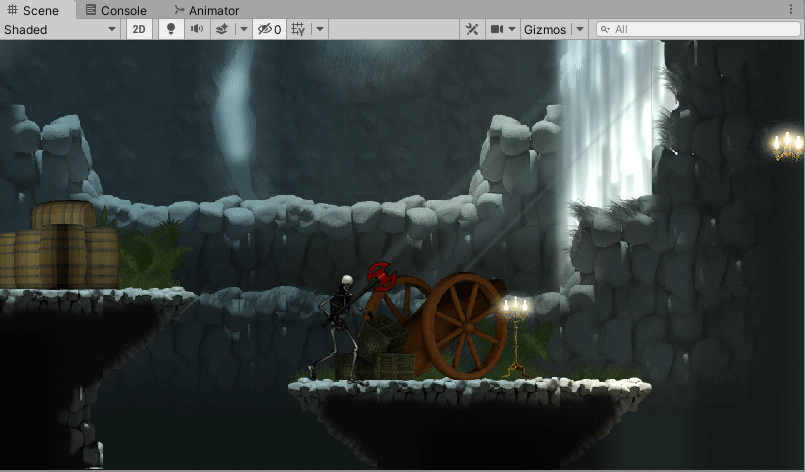Toggle 2D view mode
Screen dimensions: 805x472
[139, 29]
